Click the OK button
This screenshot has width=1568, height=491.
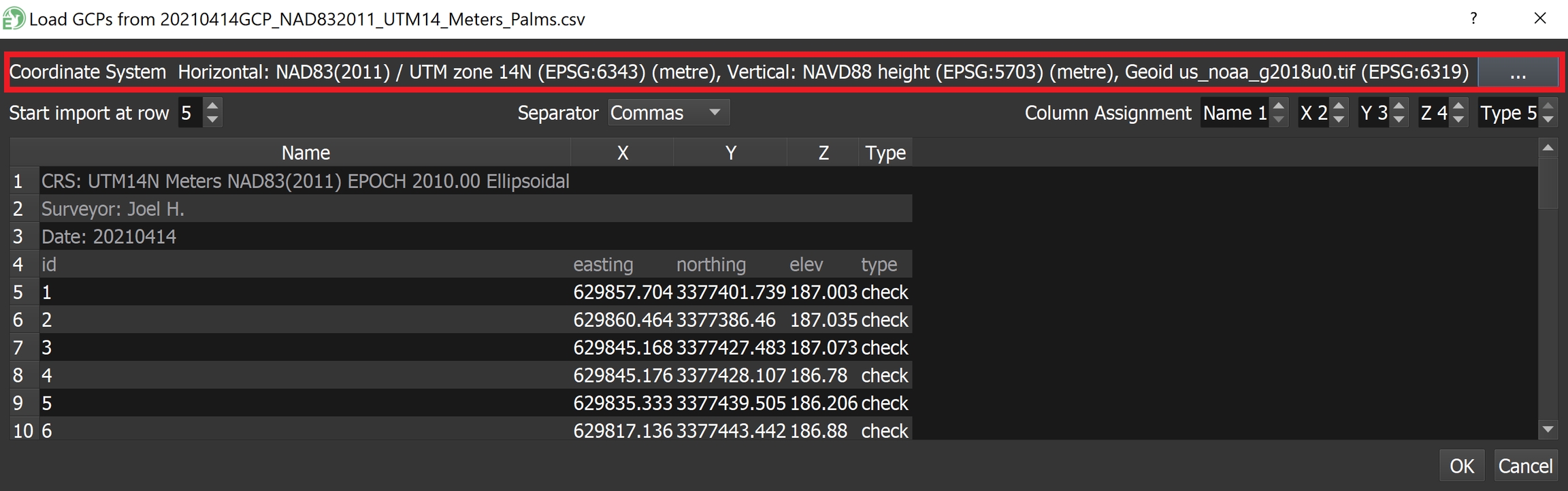tap(1461, 466)
